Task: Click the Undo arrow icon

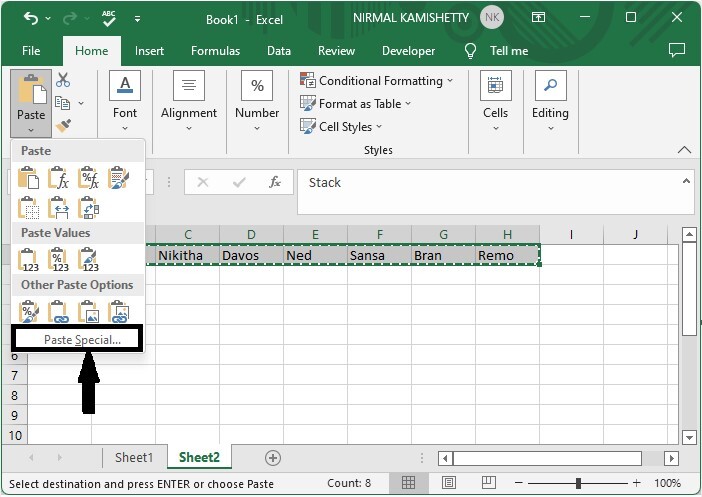Action: tap(31, 18)
